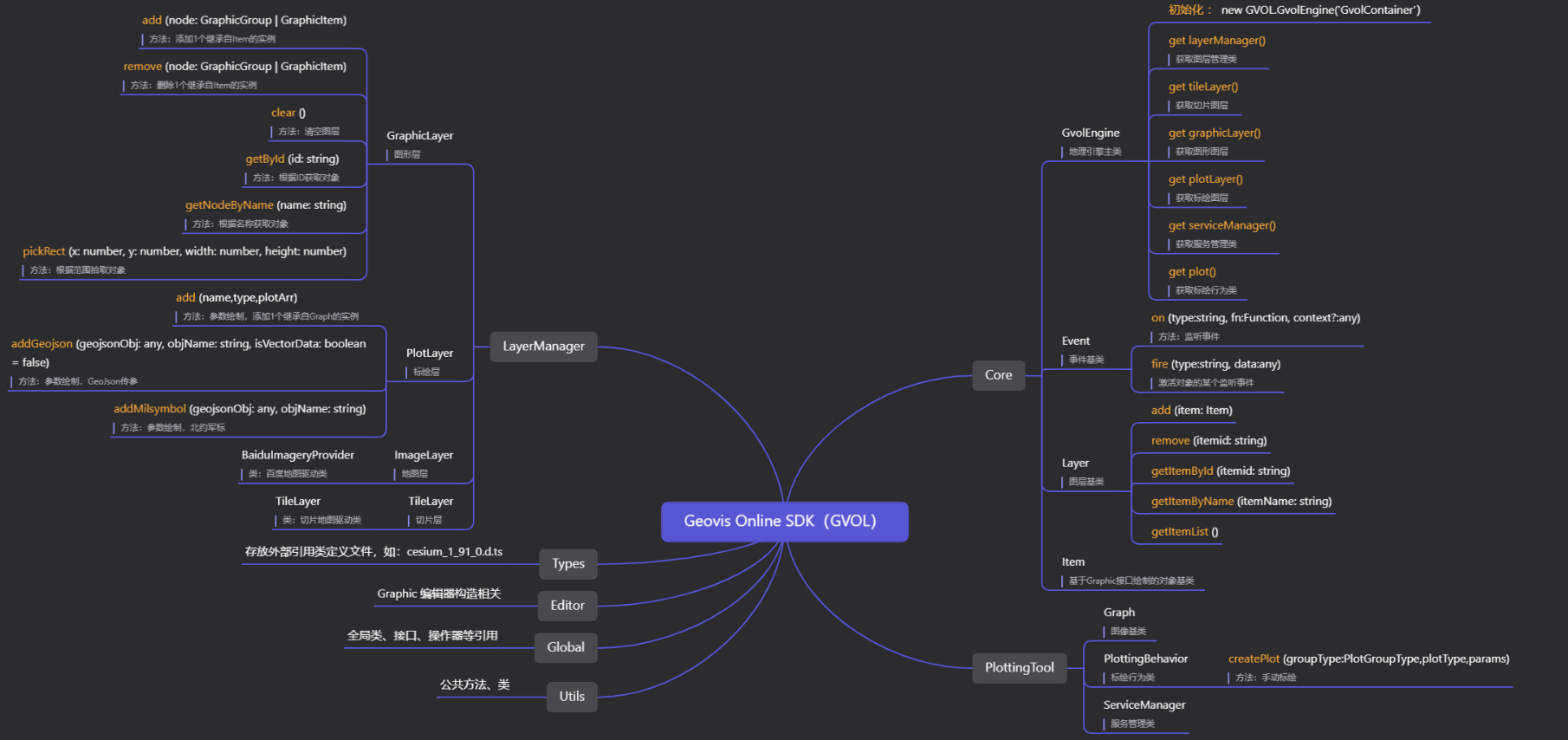The height and width of the screenshot is (740, 1568).
Task: Click the TileLayer 切片地图驱动类 node
Action: coord(317,510)
